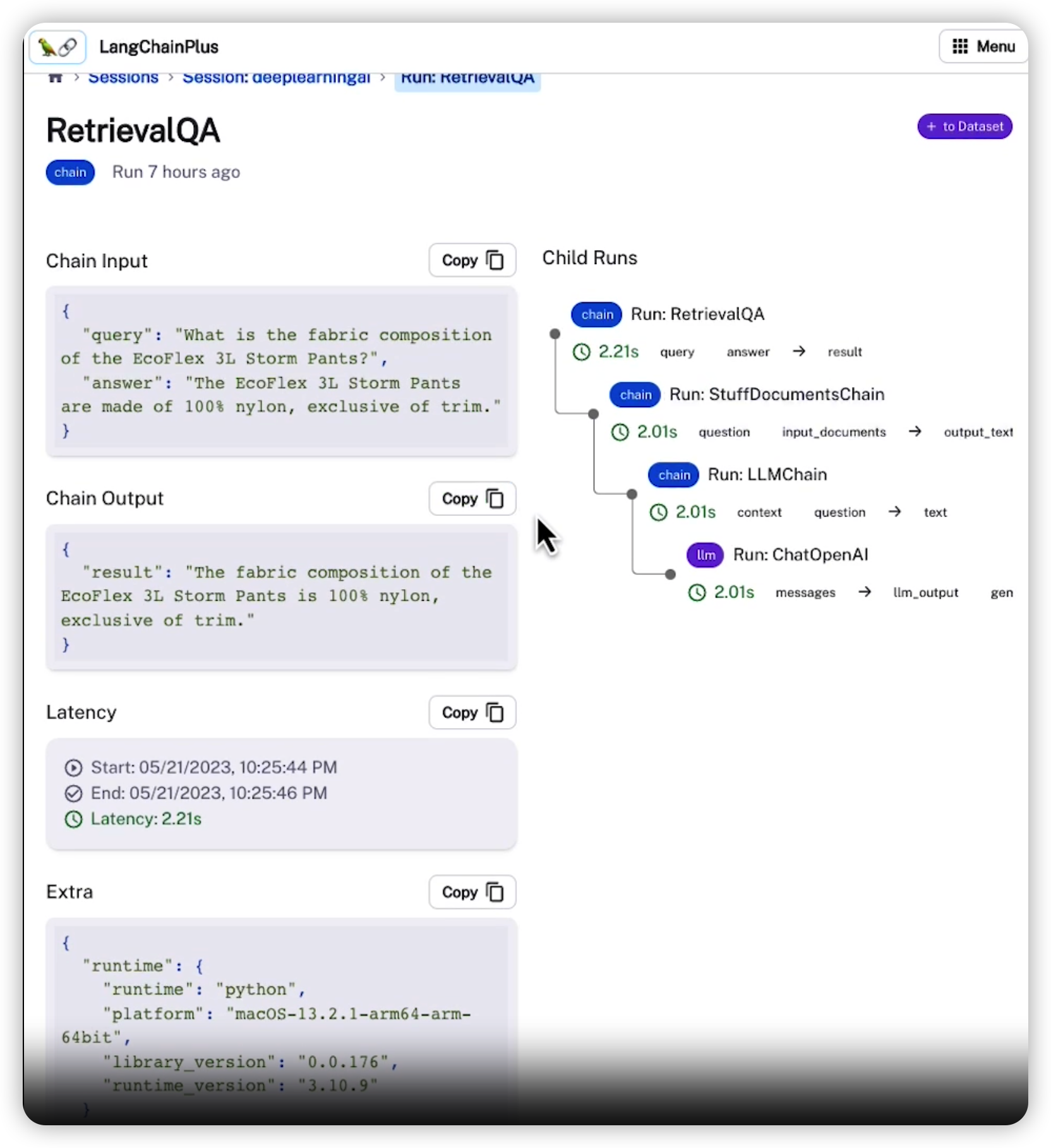Click the copy icon beside Chain Input
The image size is (1051, 1148).
(x=495, y=260)
